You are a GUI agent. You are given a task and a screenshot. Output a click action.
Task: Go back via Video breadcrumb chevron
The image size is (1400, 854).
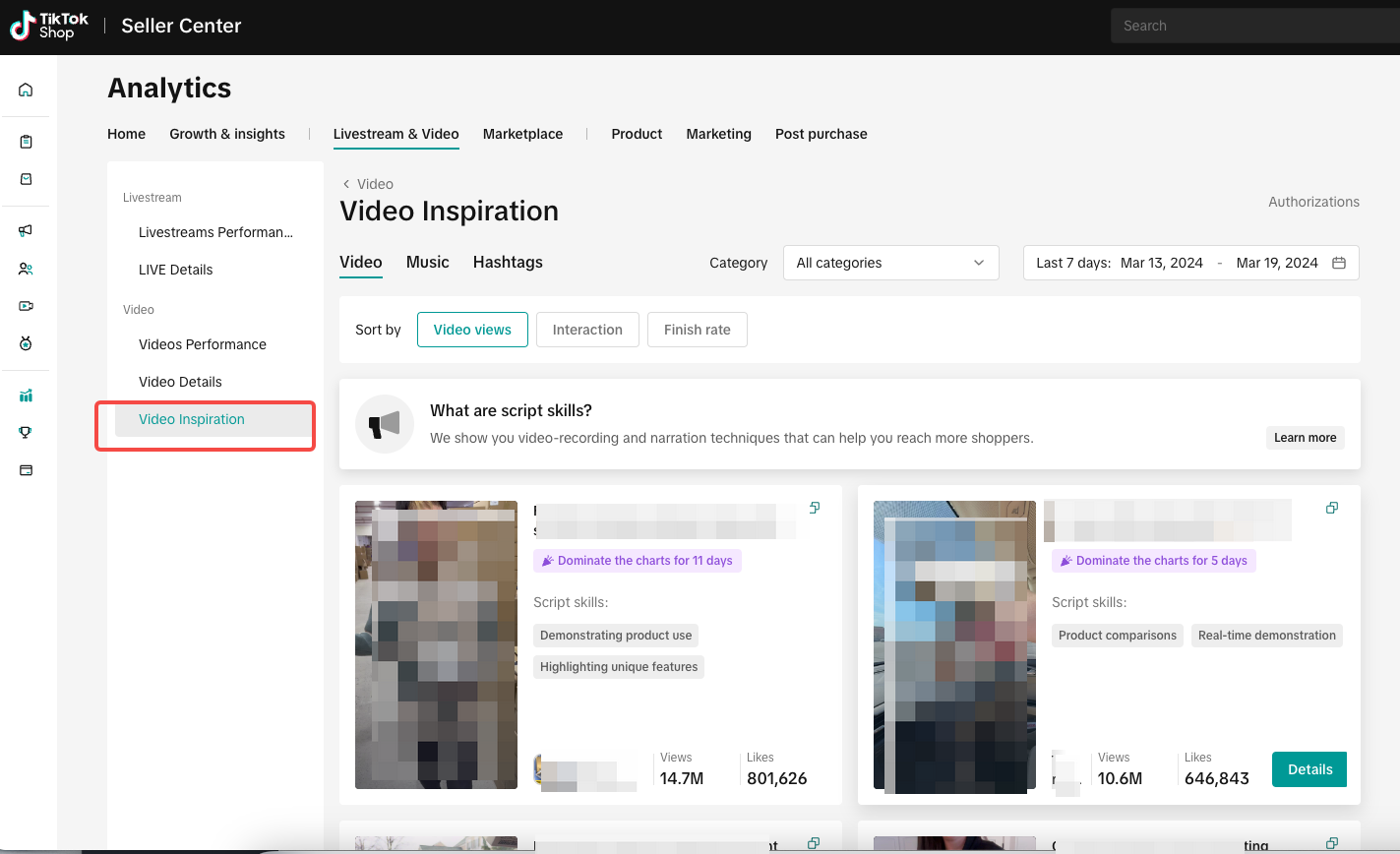[346, 184]
